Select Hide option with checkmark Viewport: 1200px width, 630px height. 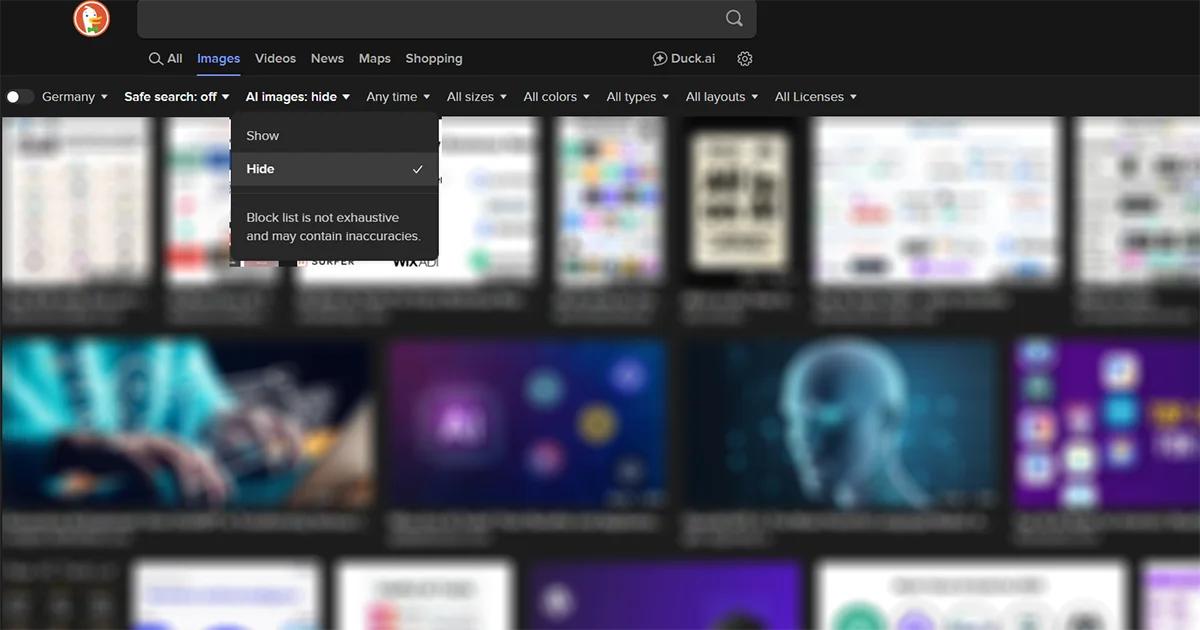(x=334, y=169)
